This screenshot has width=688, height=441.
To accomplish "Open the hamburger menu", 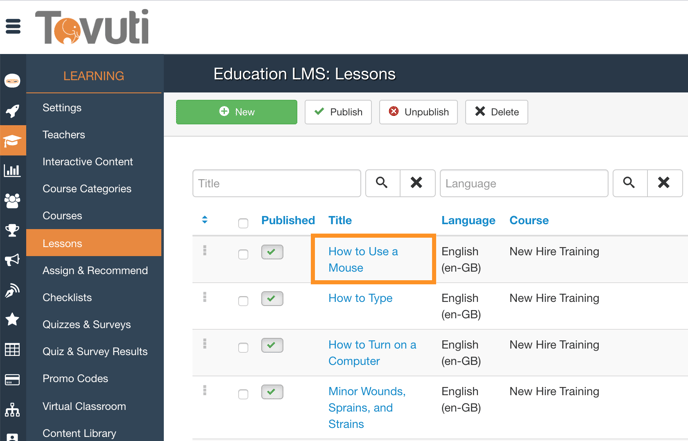I will click(x=13, y=26).
